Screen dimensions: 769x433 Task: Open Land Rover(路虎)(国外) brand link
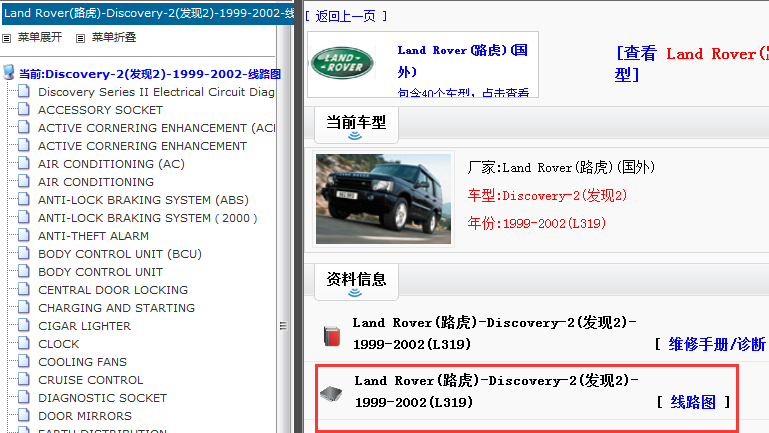pyautogui.click(x=462, y=61)
